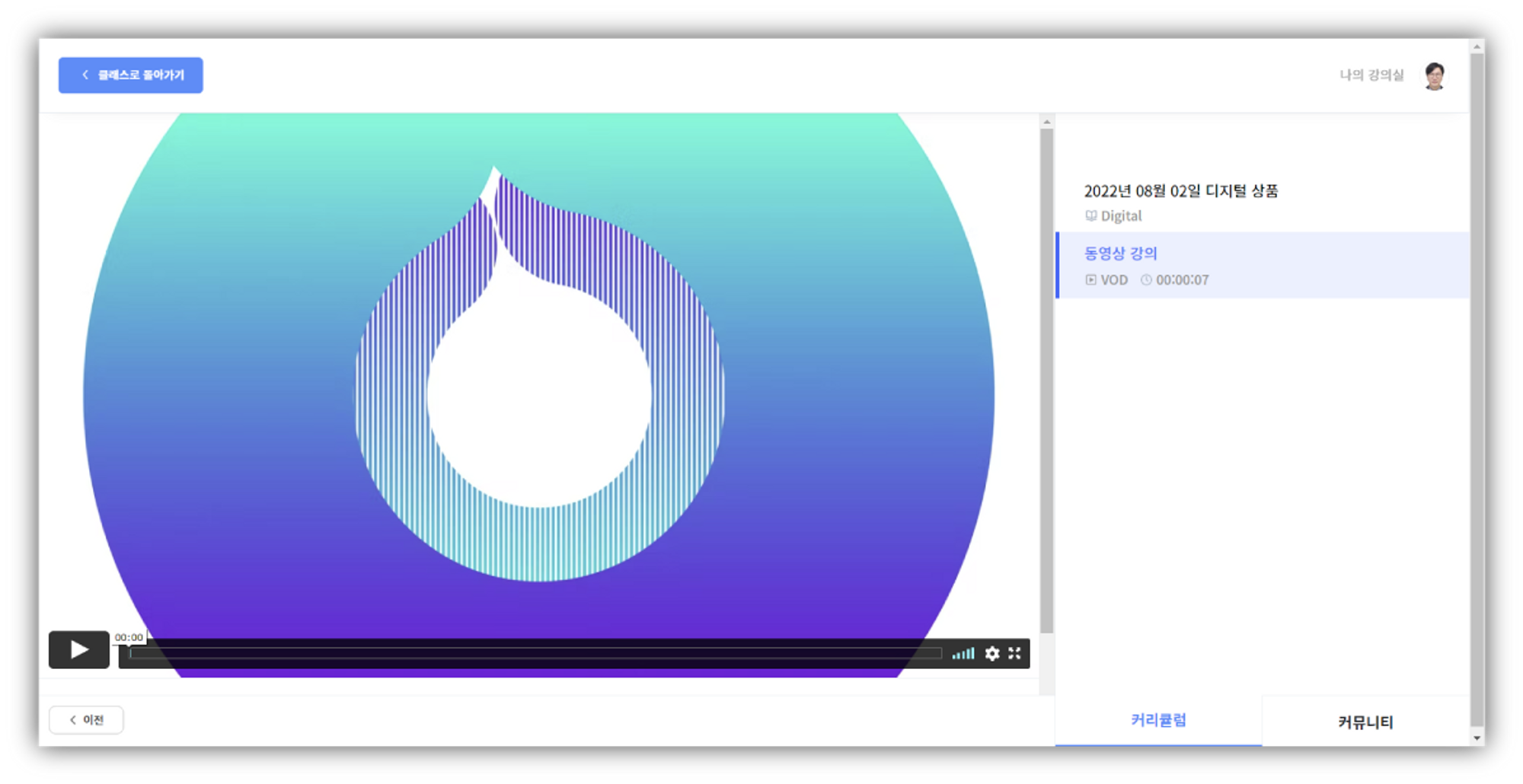Open 나의 강의실 link
The image size is (1523, 784).
click(x=1371, y=75)
